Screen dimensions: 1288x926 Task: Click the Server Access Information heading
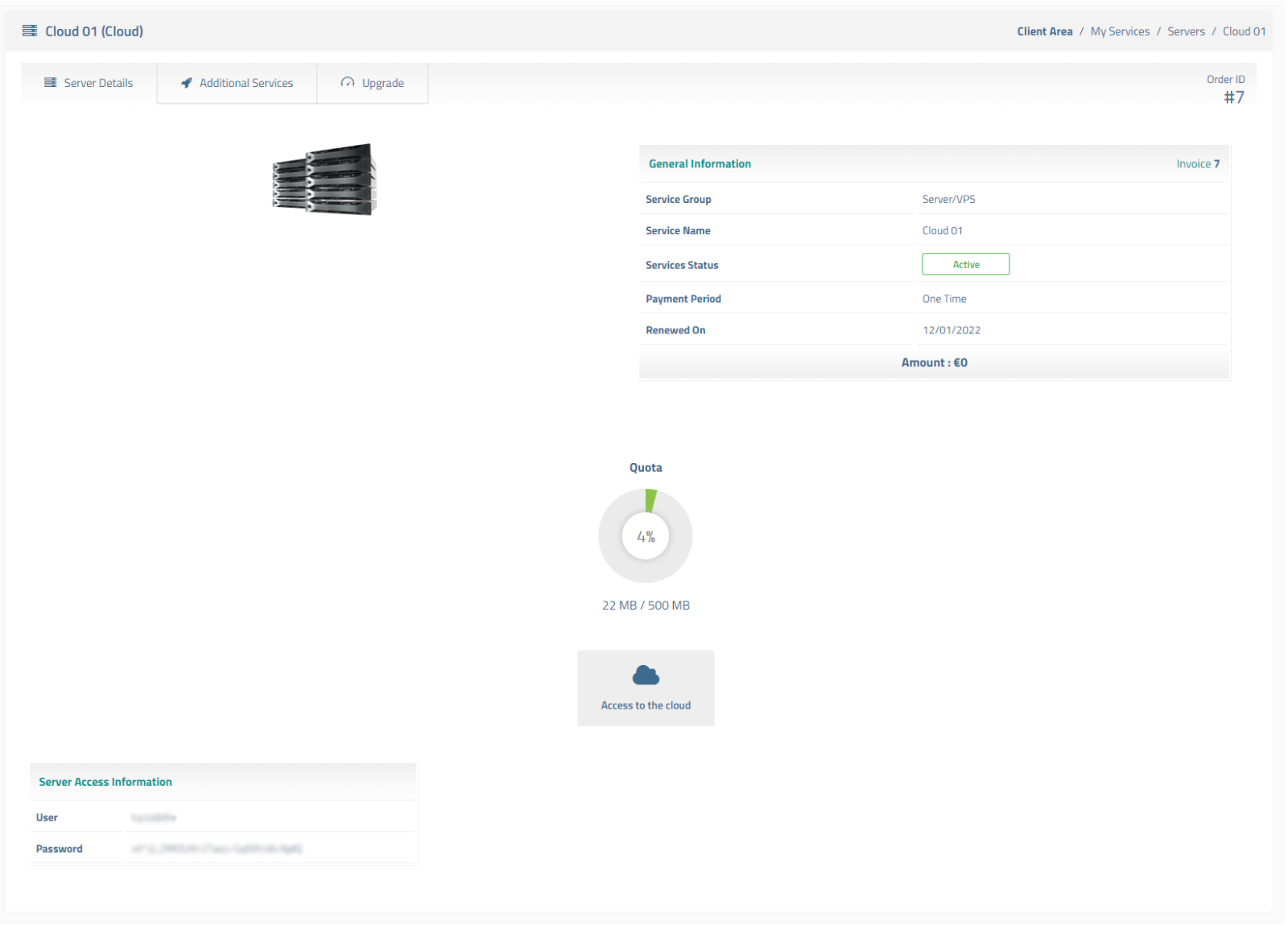[105, 782]
